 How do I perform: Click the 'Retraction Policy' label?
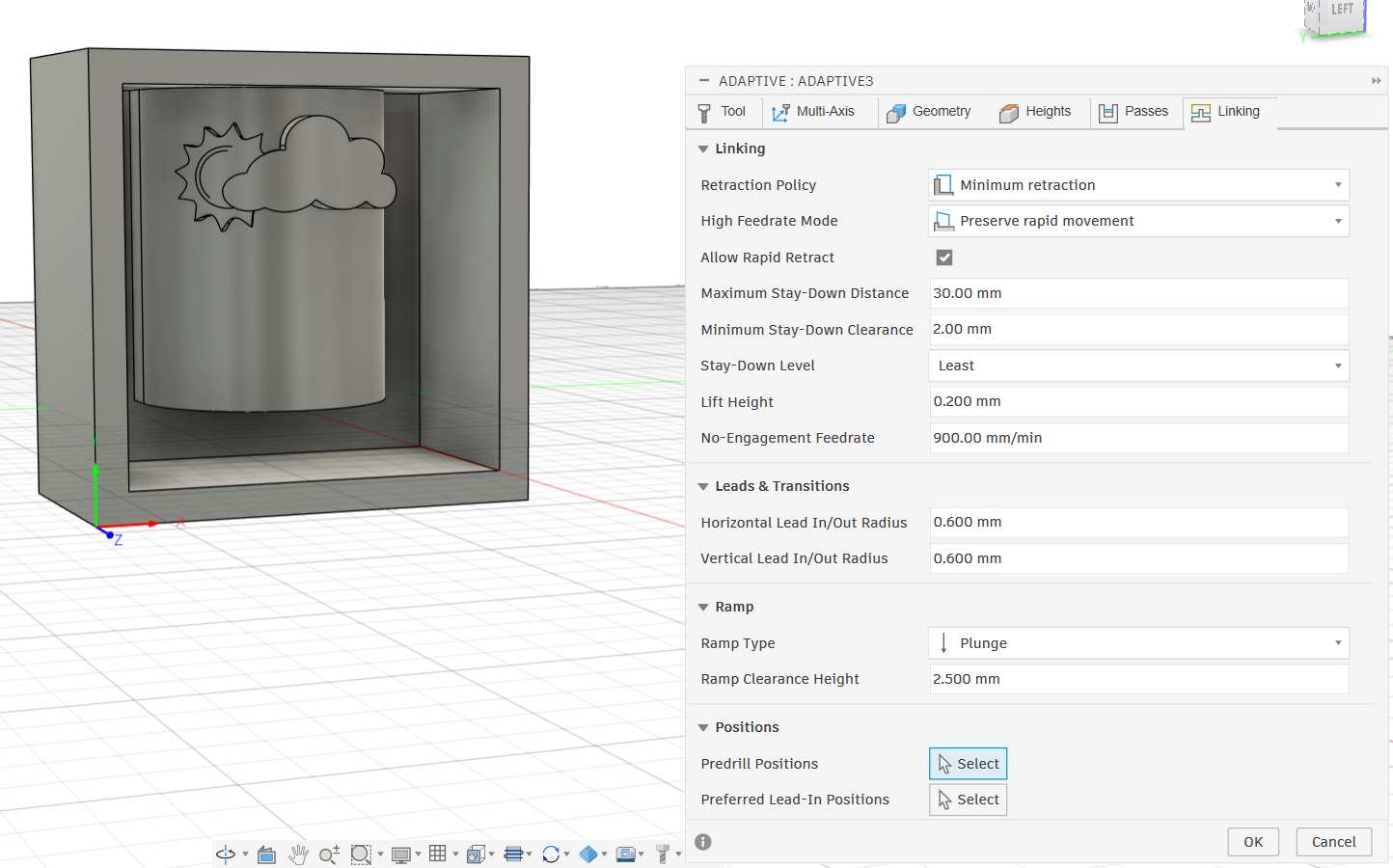[758, 185]
